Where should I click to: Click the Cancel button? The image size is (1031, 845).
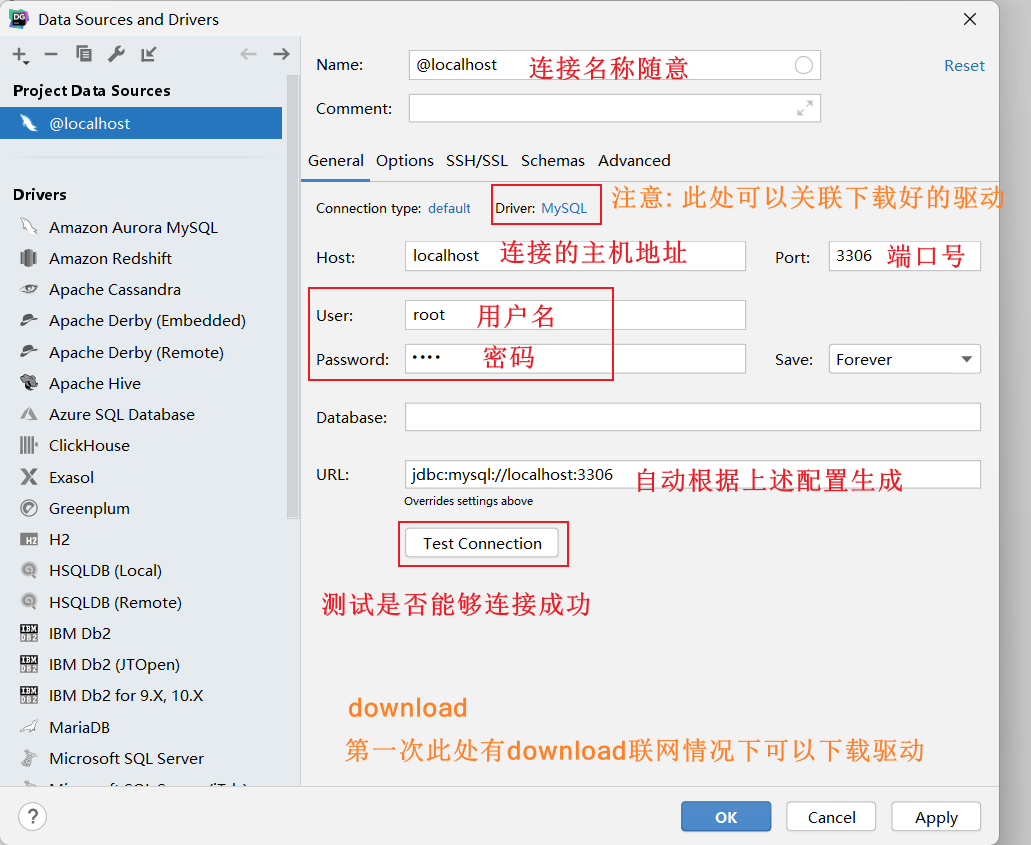click(x=831, y=817)
